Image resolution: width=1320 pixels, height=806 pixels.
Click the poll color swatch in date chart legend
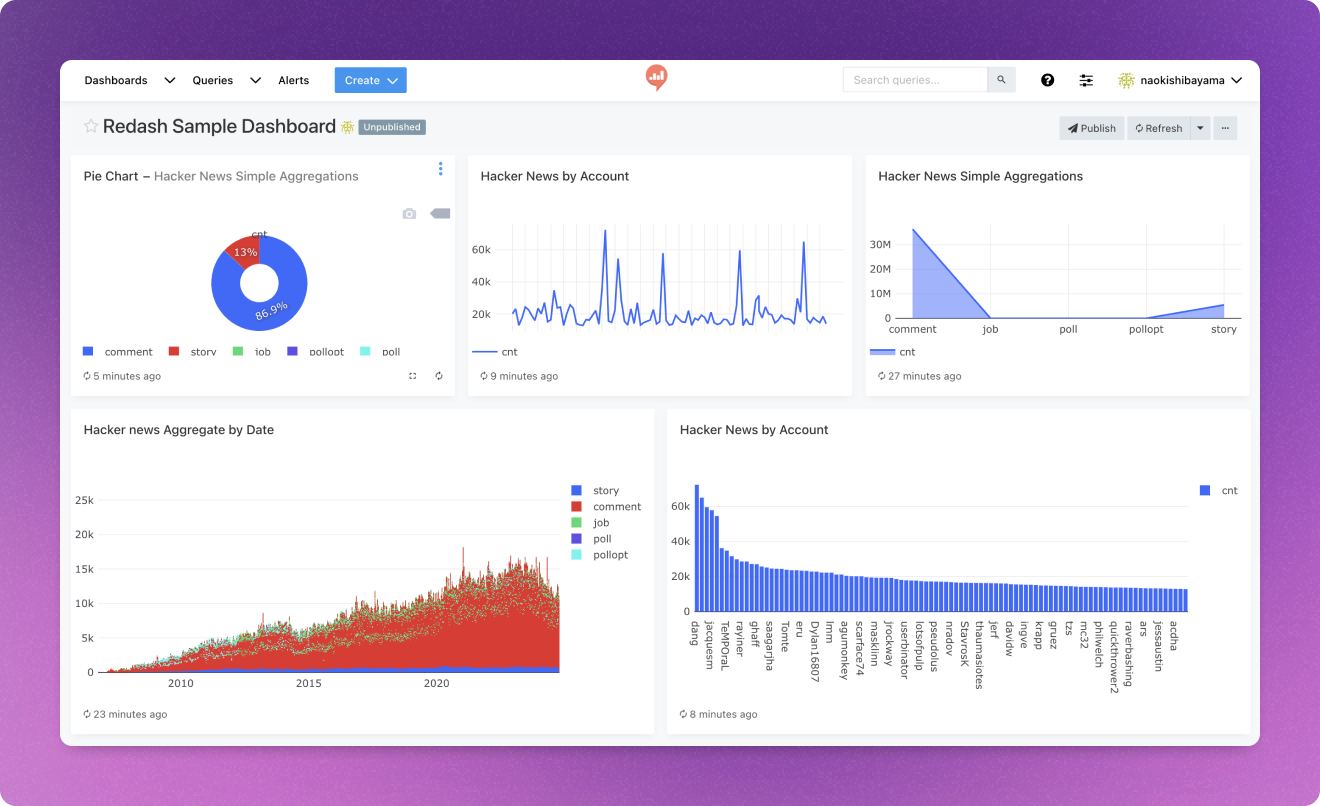click(x=576, y=539)
